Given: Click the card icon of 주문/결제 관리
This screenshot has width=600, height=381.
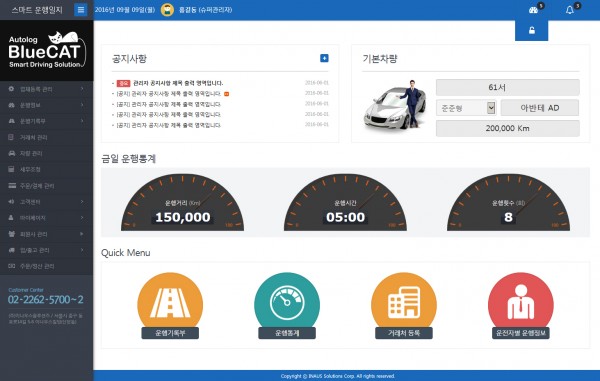Looking at the screenshot, I should click(12, 186).
